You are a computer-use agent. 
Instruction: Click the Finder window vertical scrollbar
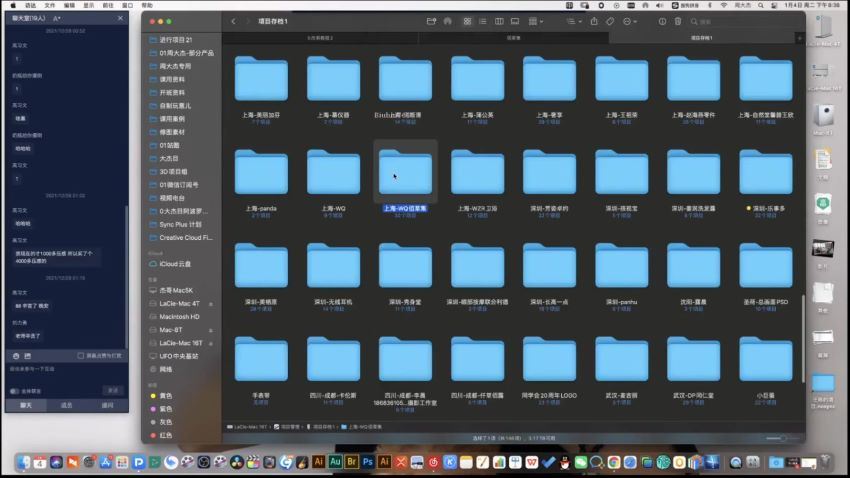click(803, 339)
